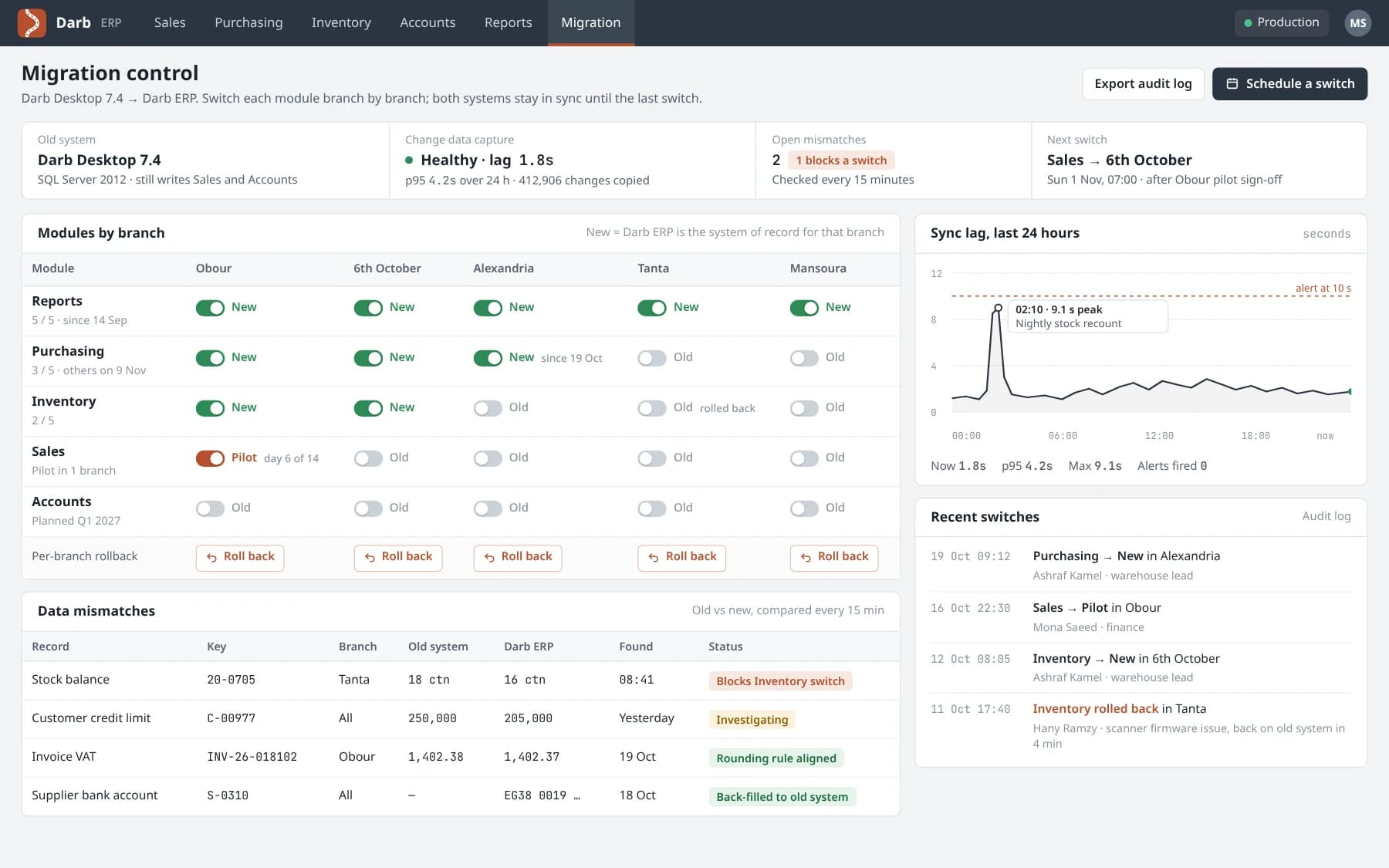Toggle Inventory switch for Tanta branch

click(x=652, y=408)
